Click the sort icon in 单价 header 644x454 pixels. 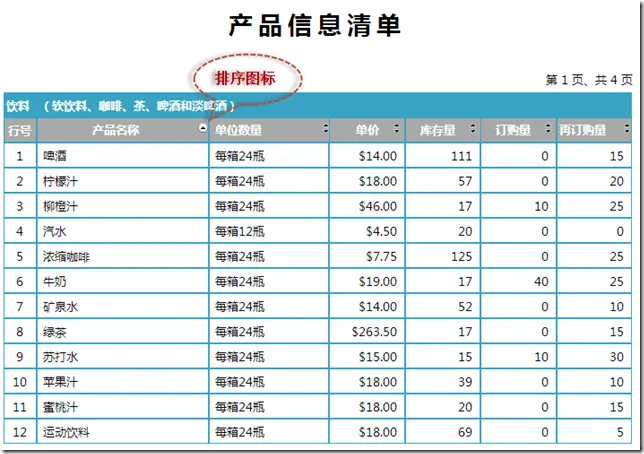(396, 128)
